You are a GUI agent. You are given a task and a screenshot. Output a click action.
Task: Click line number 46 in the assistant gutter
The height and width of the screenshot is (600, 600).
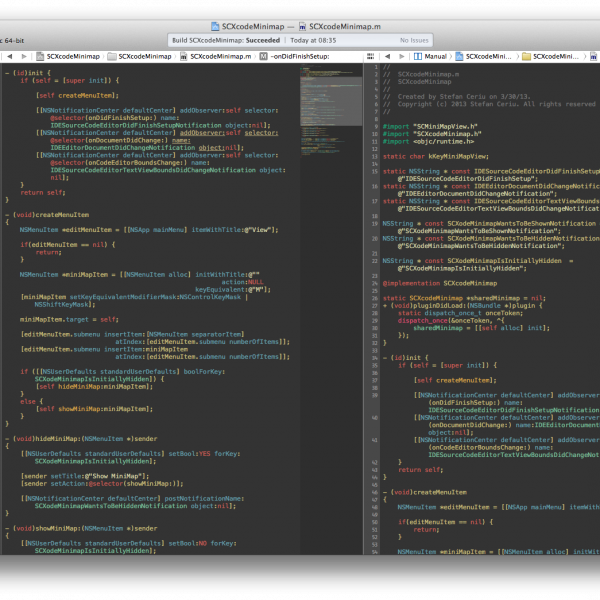click(x=375, y=492)
